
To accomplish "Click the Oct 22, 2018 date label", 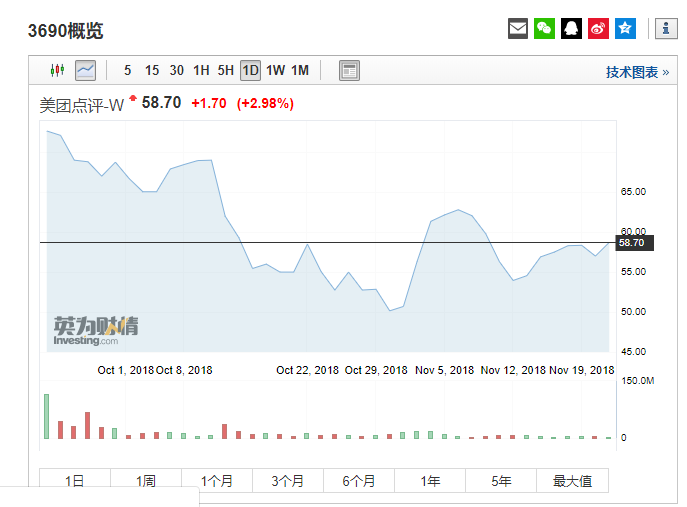I will [x=307, y=370].
